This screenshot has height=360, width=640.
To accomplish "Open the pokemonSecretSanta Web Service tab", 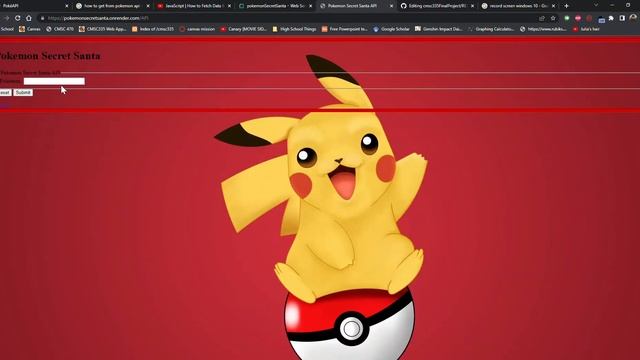I will (x=275, y=6).
